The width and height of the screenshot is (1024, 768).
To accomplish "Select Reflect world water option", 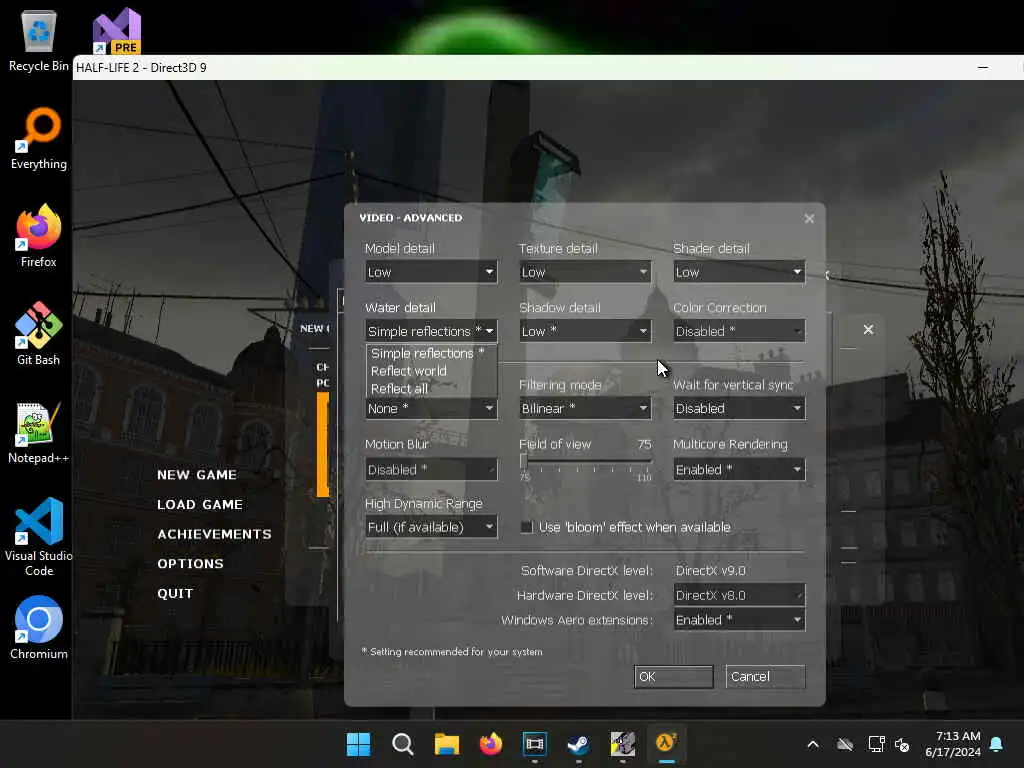I will (431, 371).
